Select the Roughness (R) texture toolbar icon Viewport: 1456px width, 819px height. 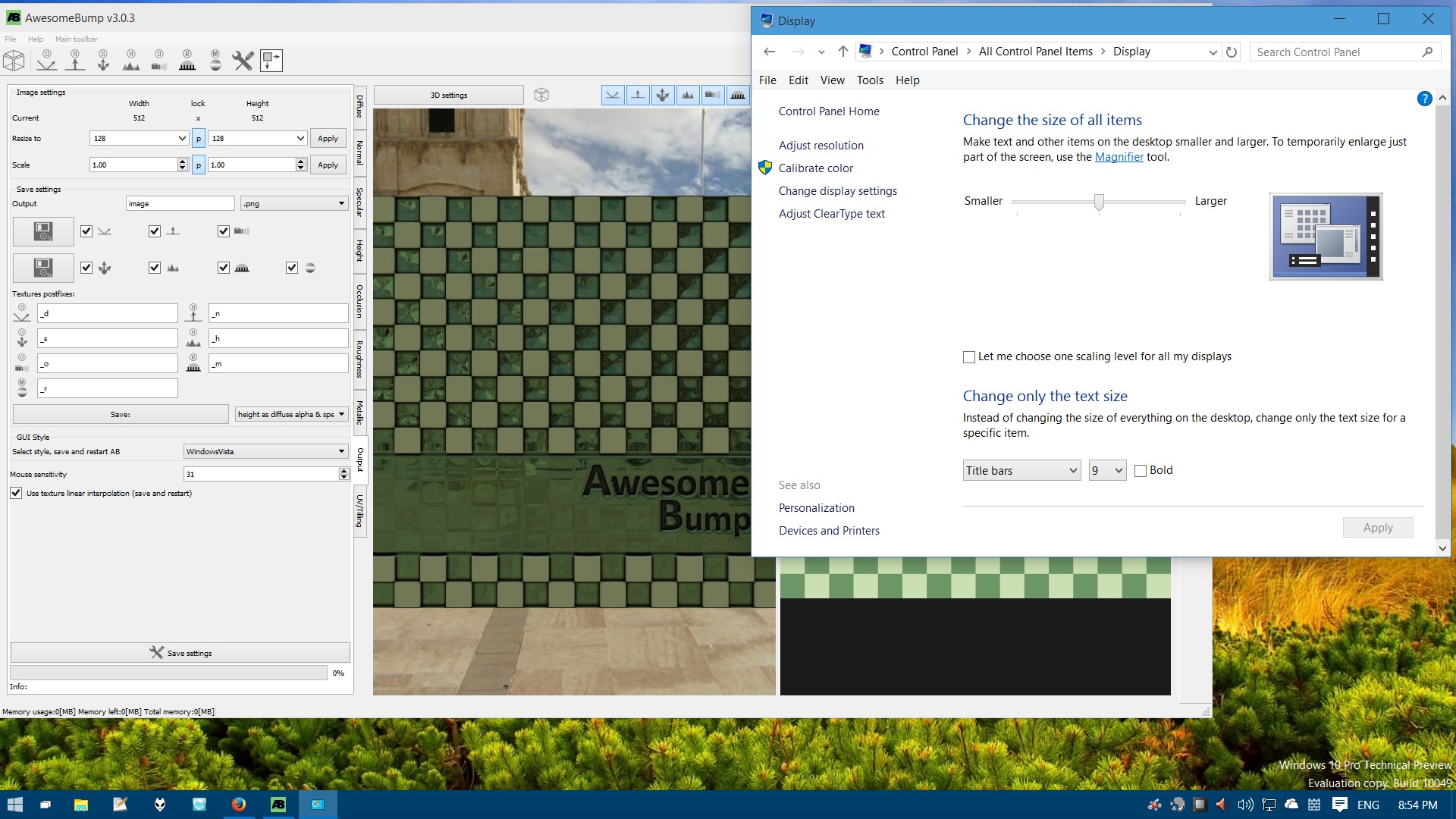point(187,61)
